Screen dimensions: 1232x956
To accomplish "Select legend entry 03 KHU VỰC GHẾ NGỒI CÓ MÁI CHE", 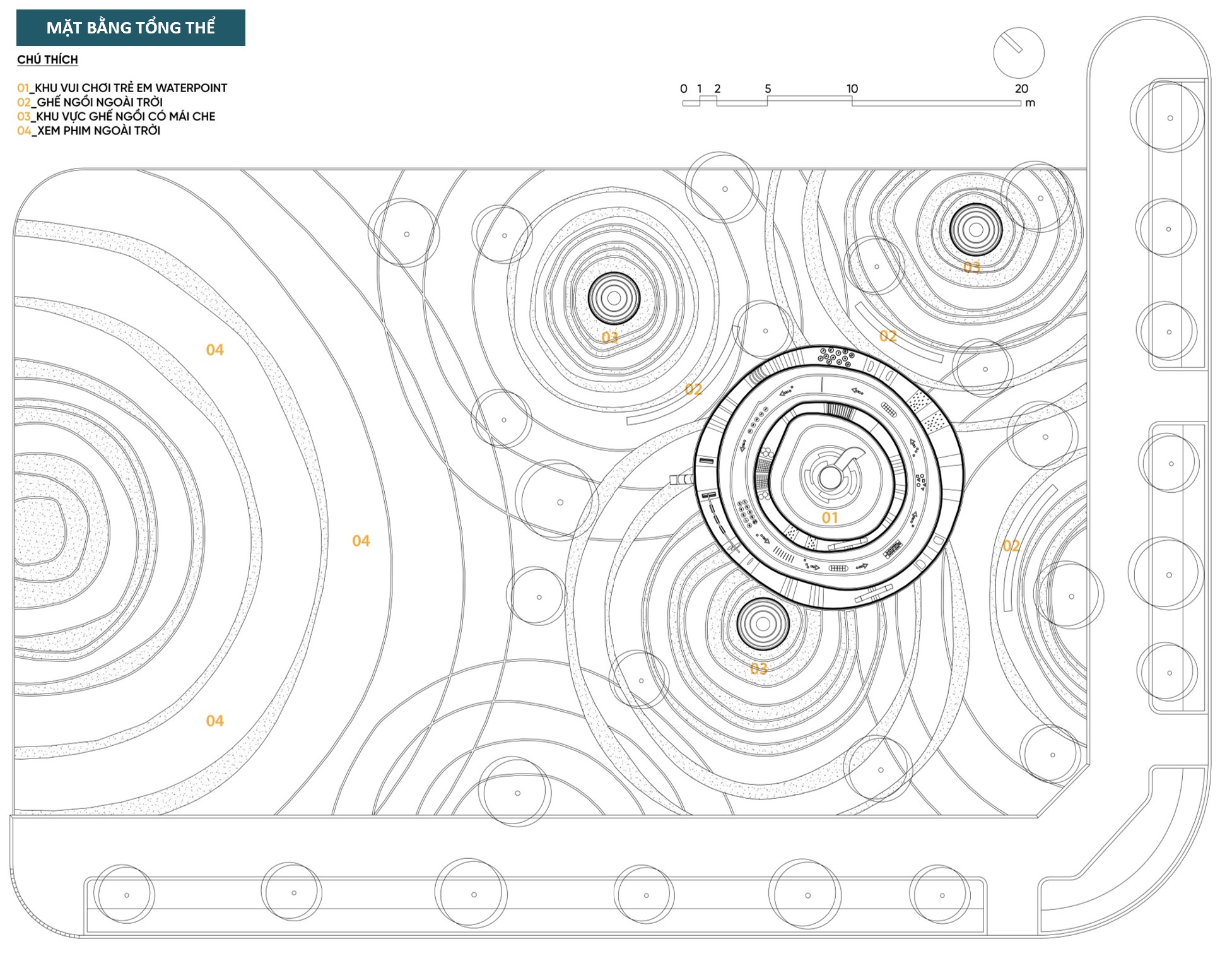I will pyautogui.click(x=116, y=116).
